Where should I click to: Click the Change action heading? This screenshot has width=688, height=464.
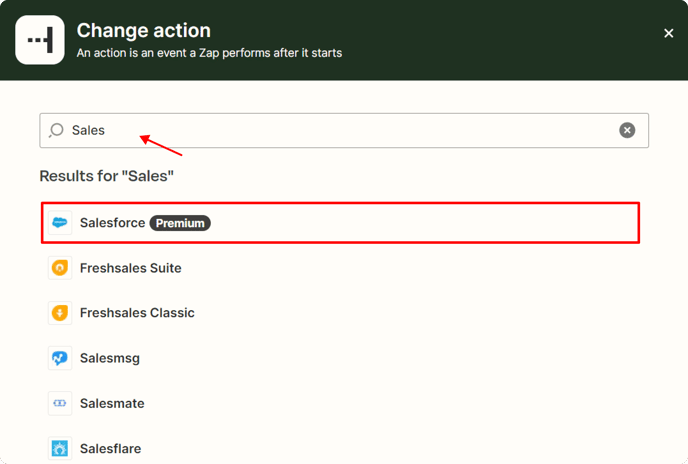[143, 31]
